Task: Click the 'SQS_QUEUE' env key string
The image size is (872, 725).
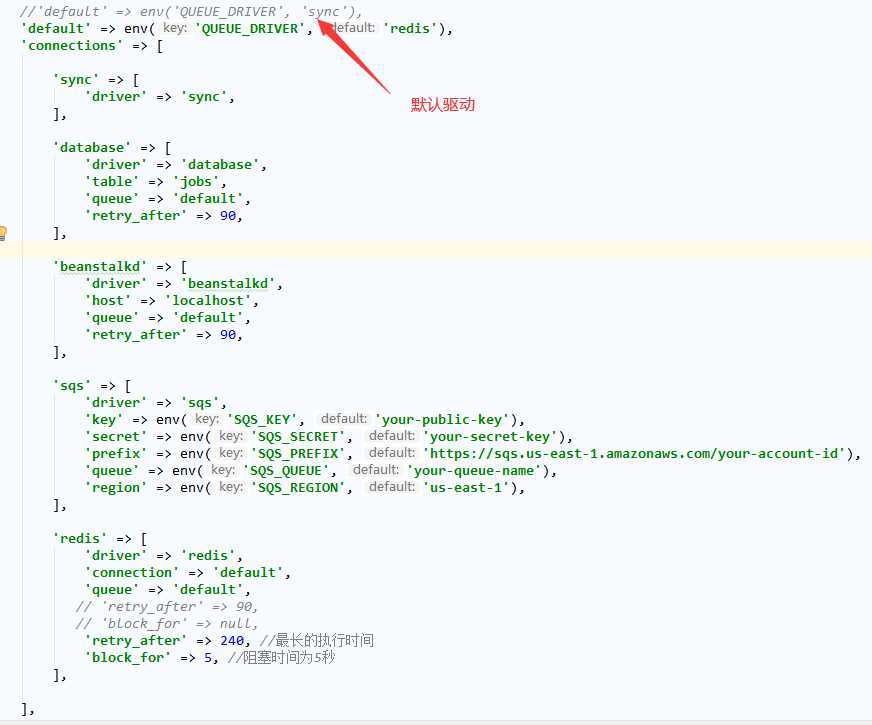Action: [286, 470]
